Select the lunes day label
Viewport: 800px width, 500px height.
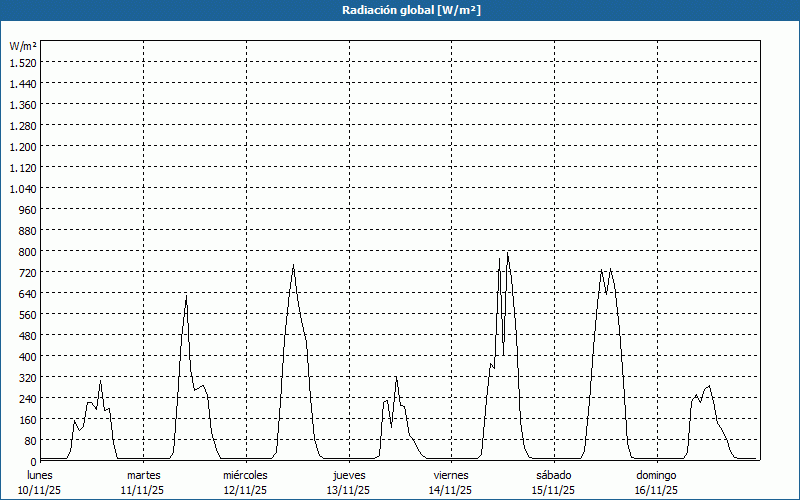[x=40, y=475]
